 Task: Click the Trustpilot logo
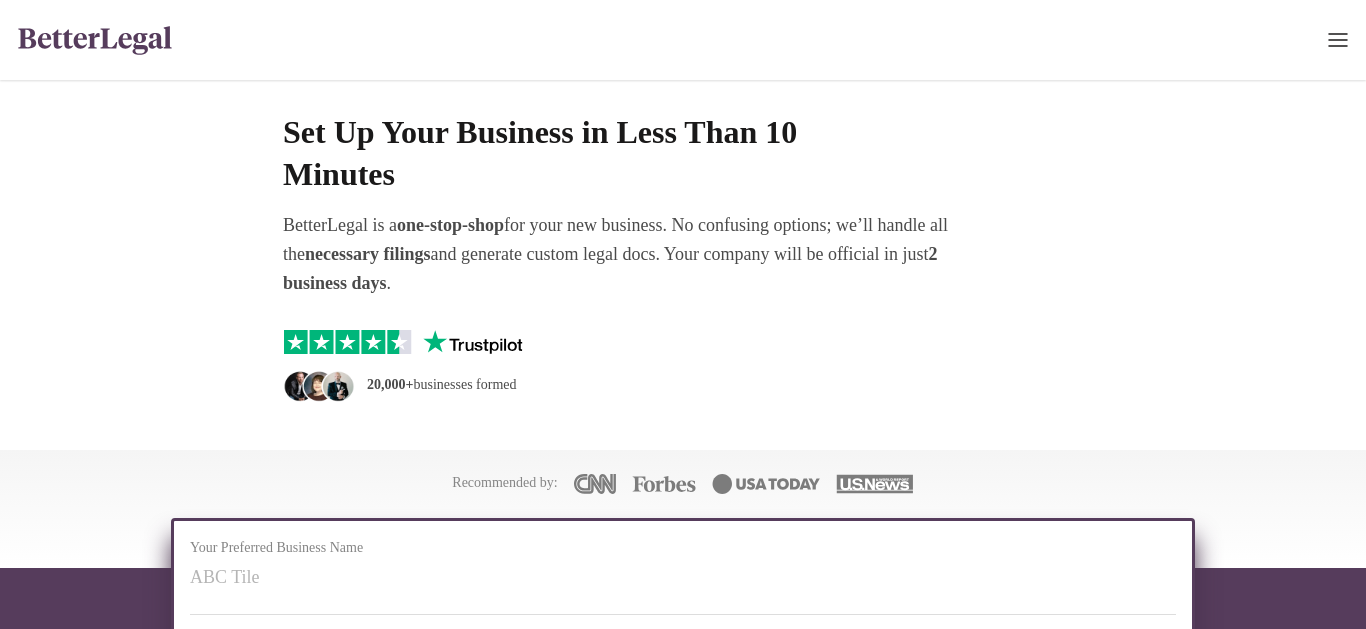pos(473,343)
